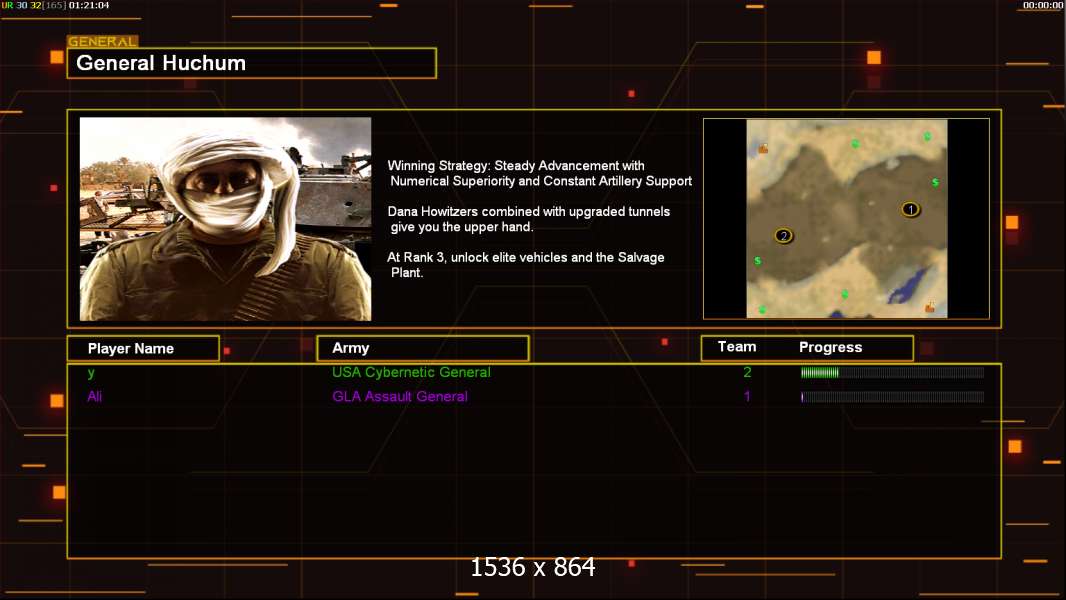
Task: Click the orange GENERAL label tag
Action: click(103, 41)
